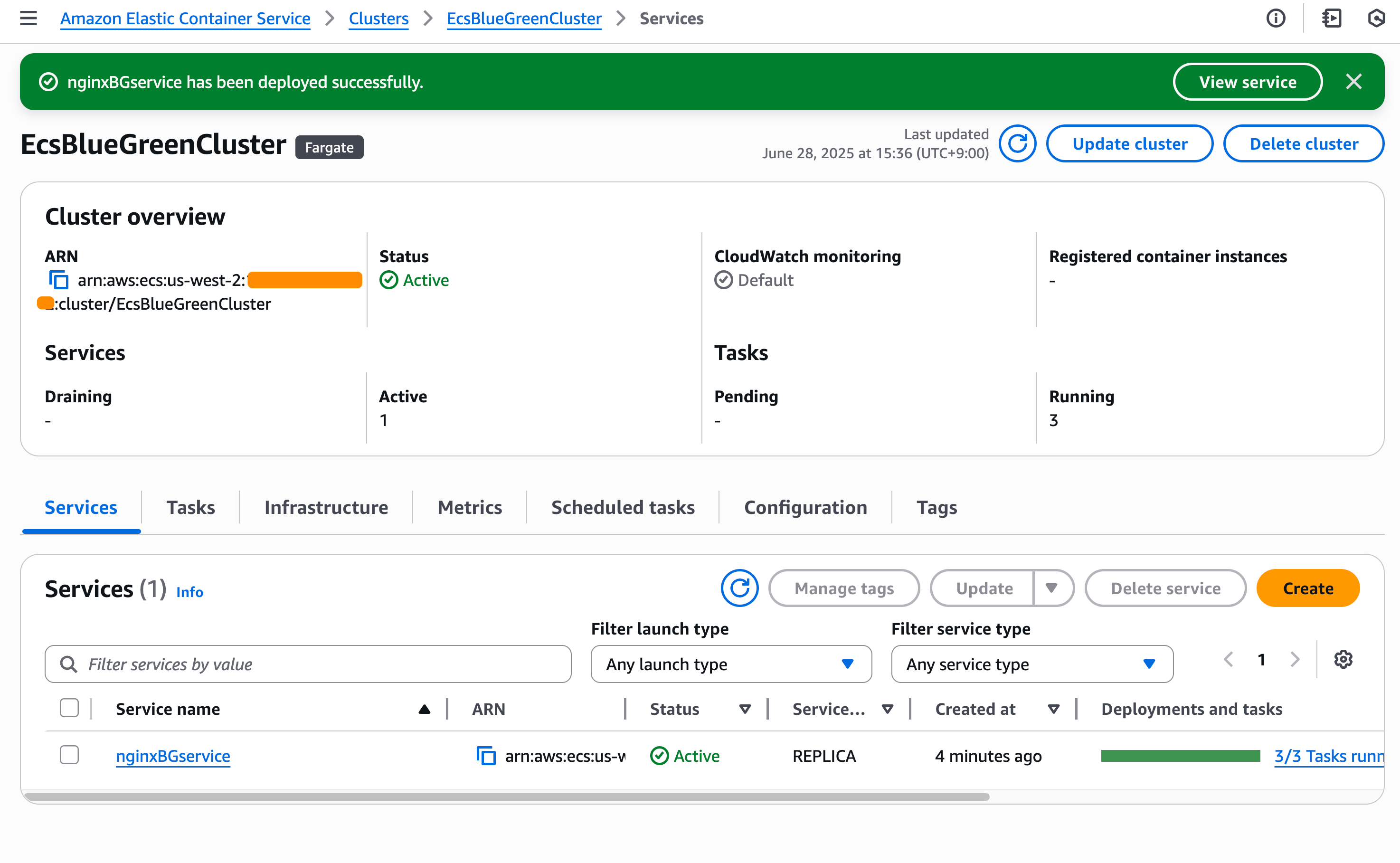Refresh the cluster with the top refresh icon
Viewport: 1400px width, 863px height.
(1017, 144)
